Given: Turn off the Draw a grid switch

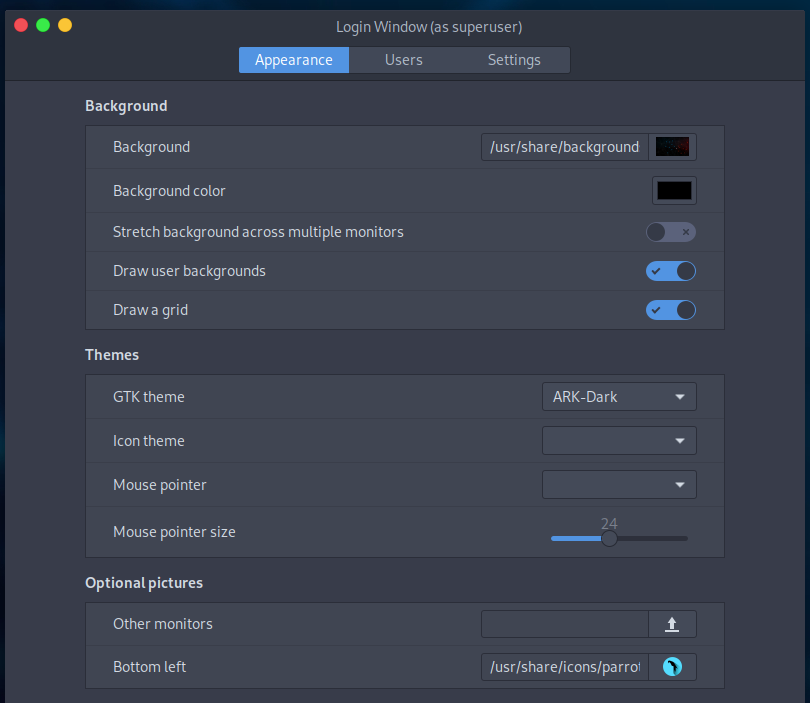Looking at the screenshot, I should [x=670, y=310].
